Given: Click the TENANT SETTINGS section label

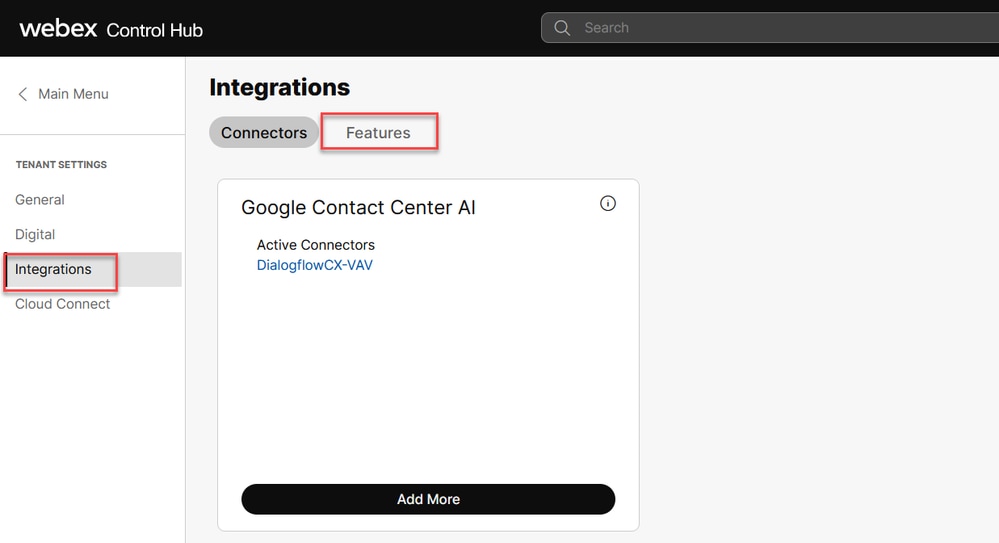Looking at the screenshot, I should [x=61, y=164].
